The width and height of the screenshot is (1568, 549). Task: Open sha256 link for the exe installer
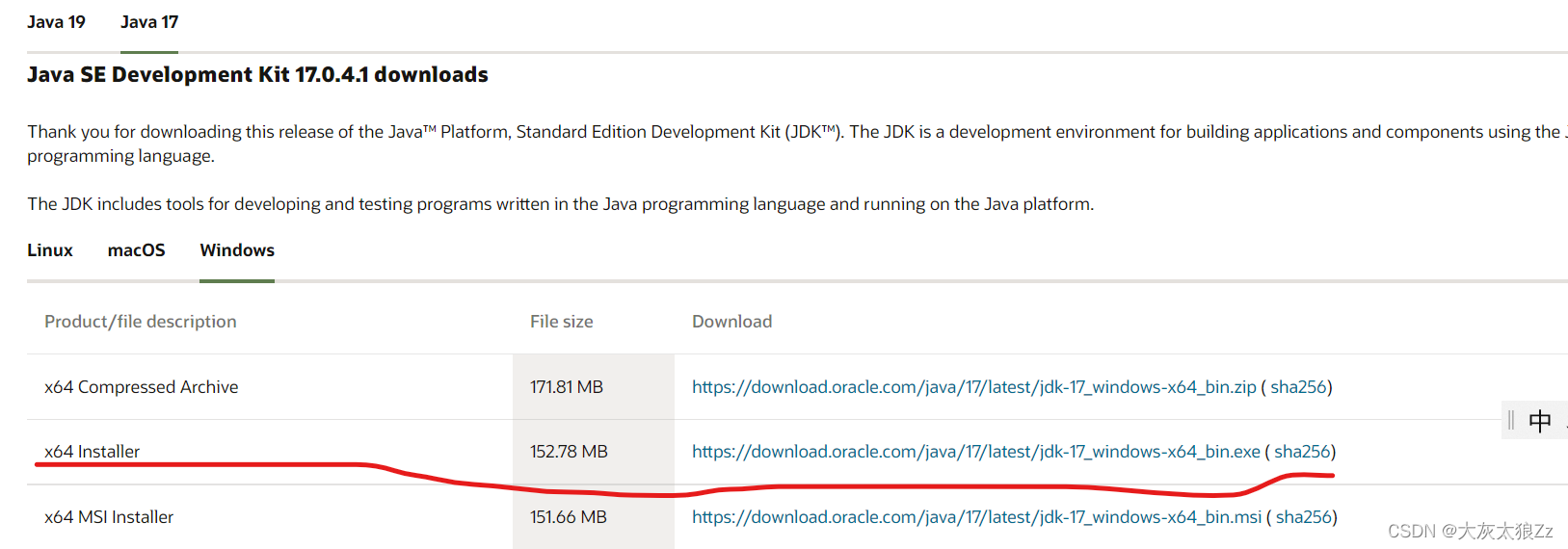[x=1303, y=452]
